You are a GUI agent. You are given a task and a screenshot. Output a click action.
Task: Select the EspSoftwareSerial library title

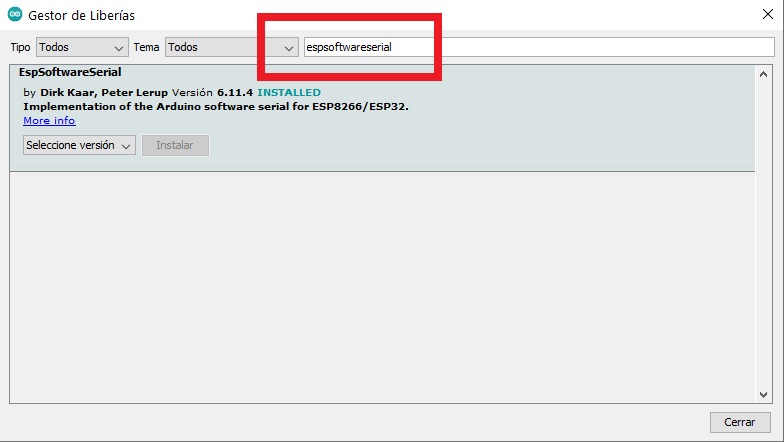coord(70,72)
